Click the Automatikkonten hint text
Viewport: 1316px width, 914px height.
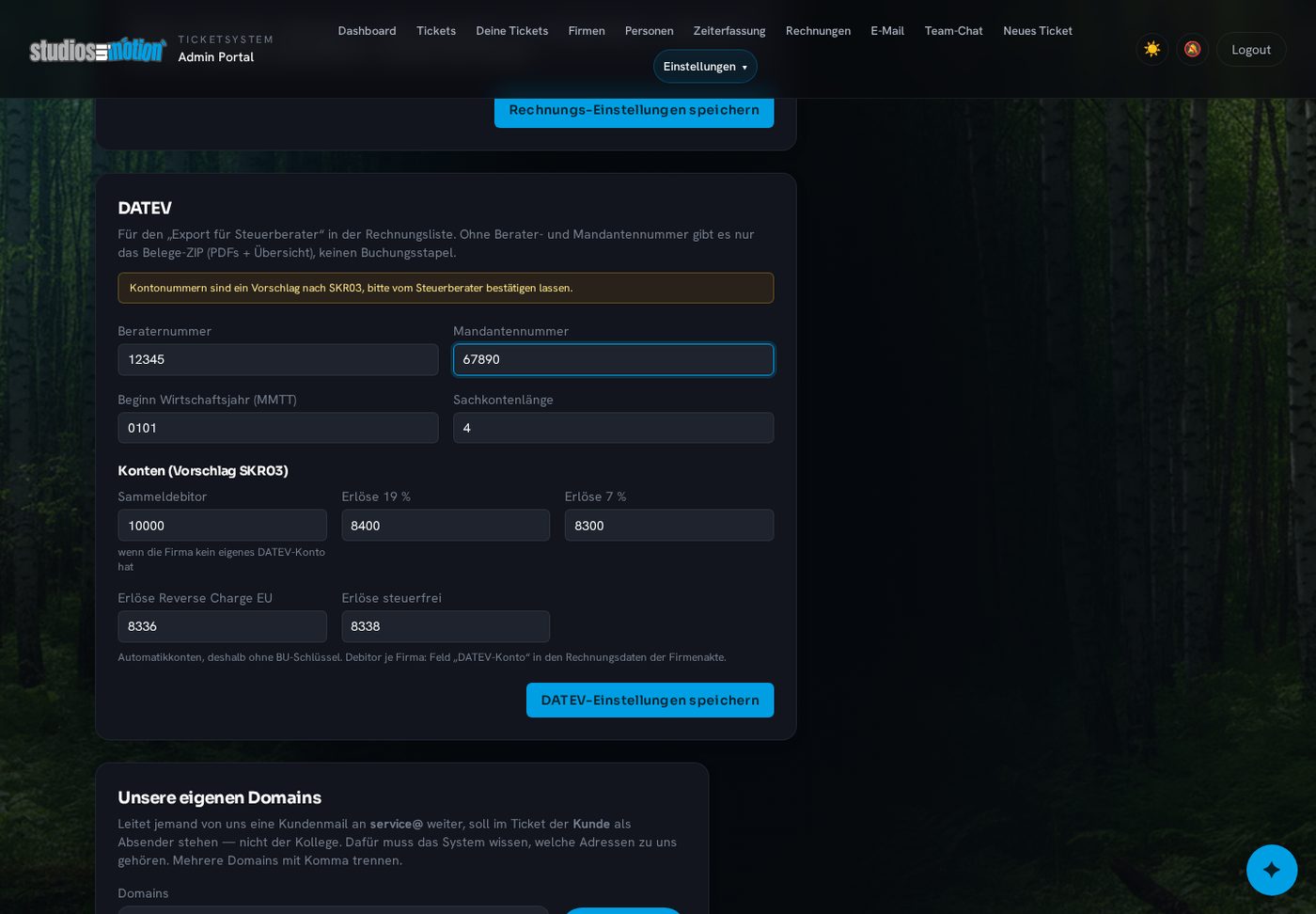click(422, 657)
